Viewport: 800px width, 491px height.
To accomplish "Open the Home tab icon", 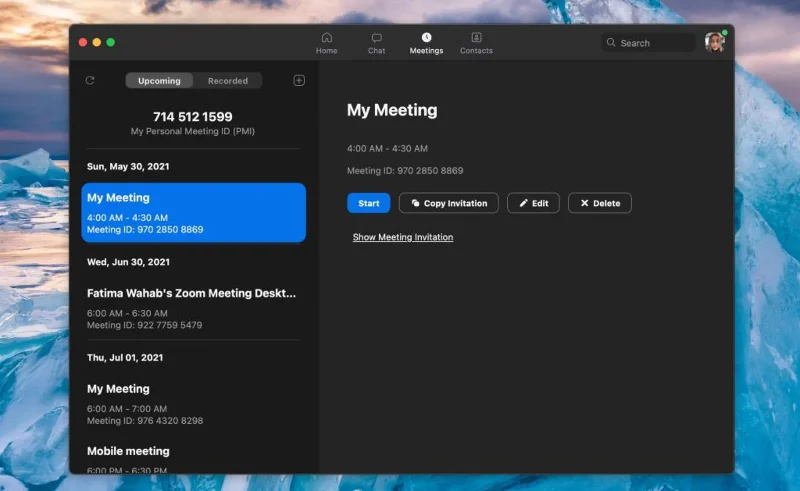I will pyautogui.click(x=327, y=38).
